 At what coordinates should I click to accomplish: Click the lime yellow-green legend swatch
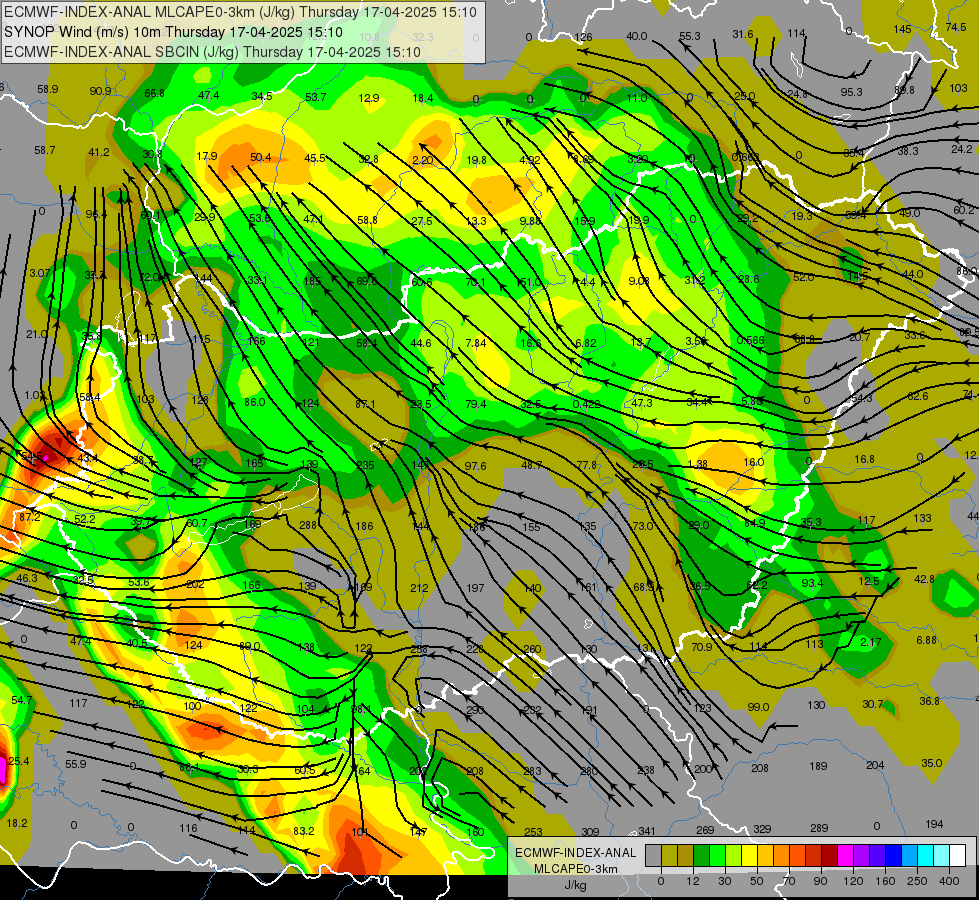pyautogui.click(x=734, y=855)
